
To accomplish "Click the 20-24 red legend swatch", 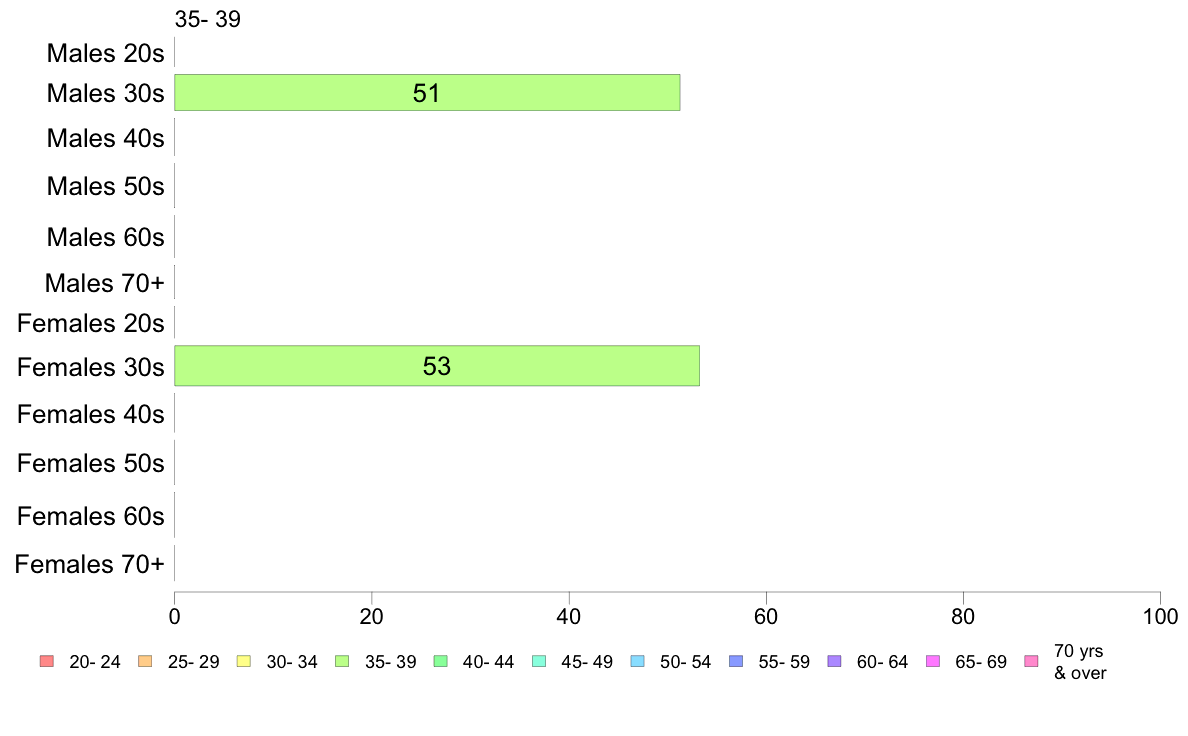I will tap(47, 661).
